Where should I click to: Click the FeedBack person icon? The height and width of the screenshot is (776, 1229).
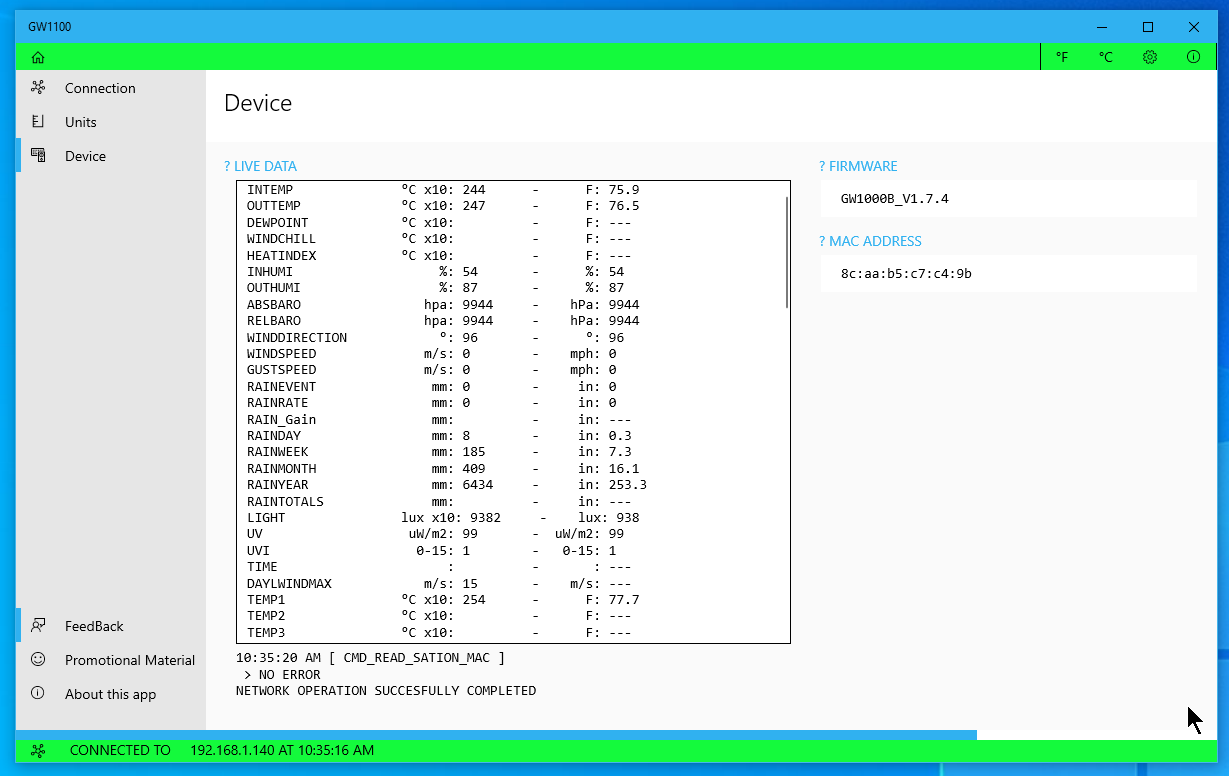[38, 626]
